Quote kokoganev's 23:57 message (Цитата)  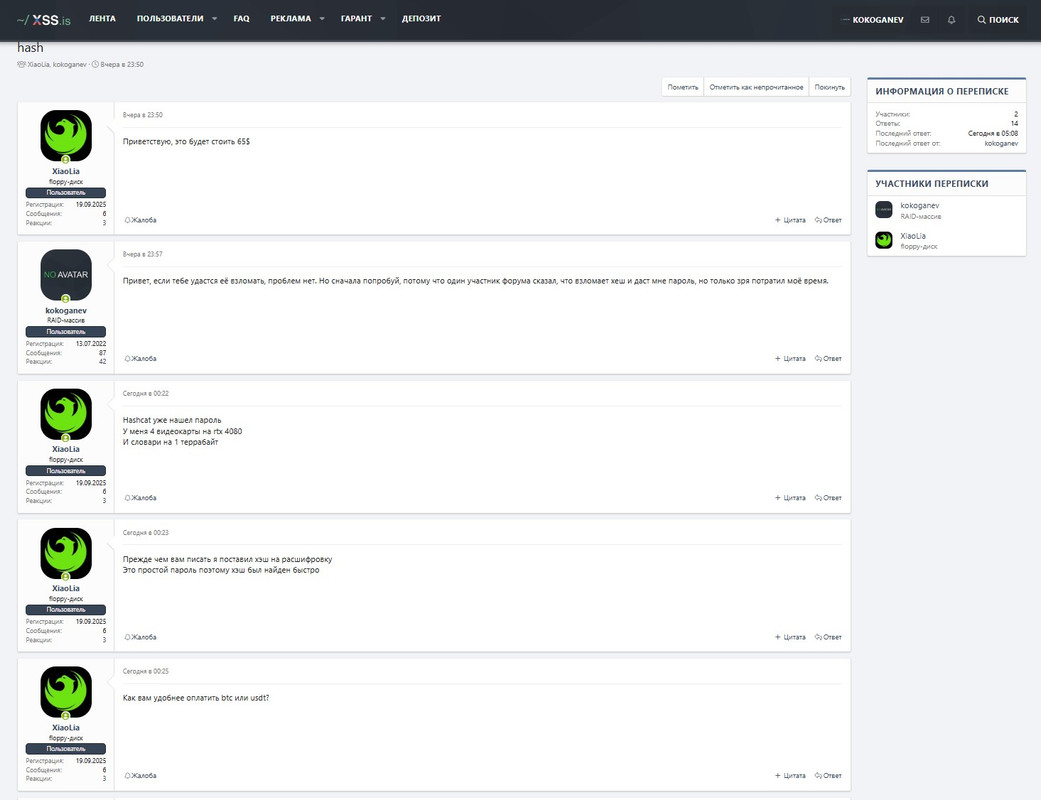[x=790, y=359]
